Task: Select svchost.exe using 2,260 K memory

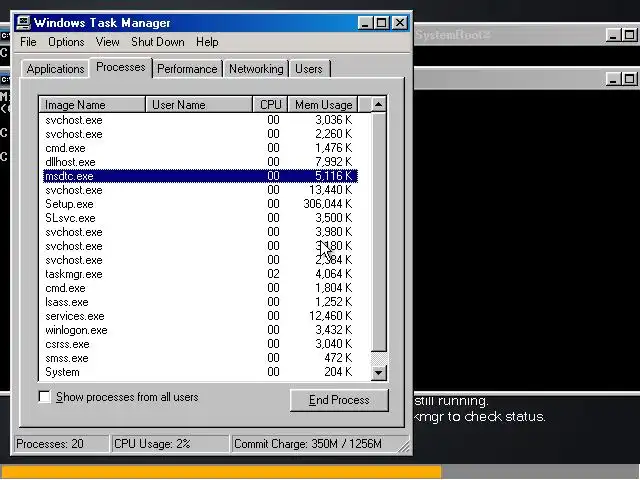Action: [200, 134]
